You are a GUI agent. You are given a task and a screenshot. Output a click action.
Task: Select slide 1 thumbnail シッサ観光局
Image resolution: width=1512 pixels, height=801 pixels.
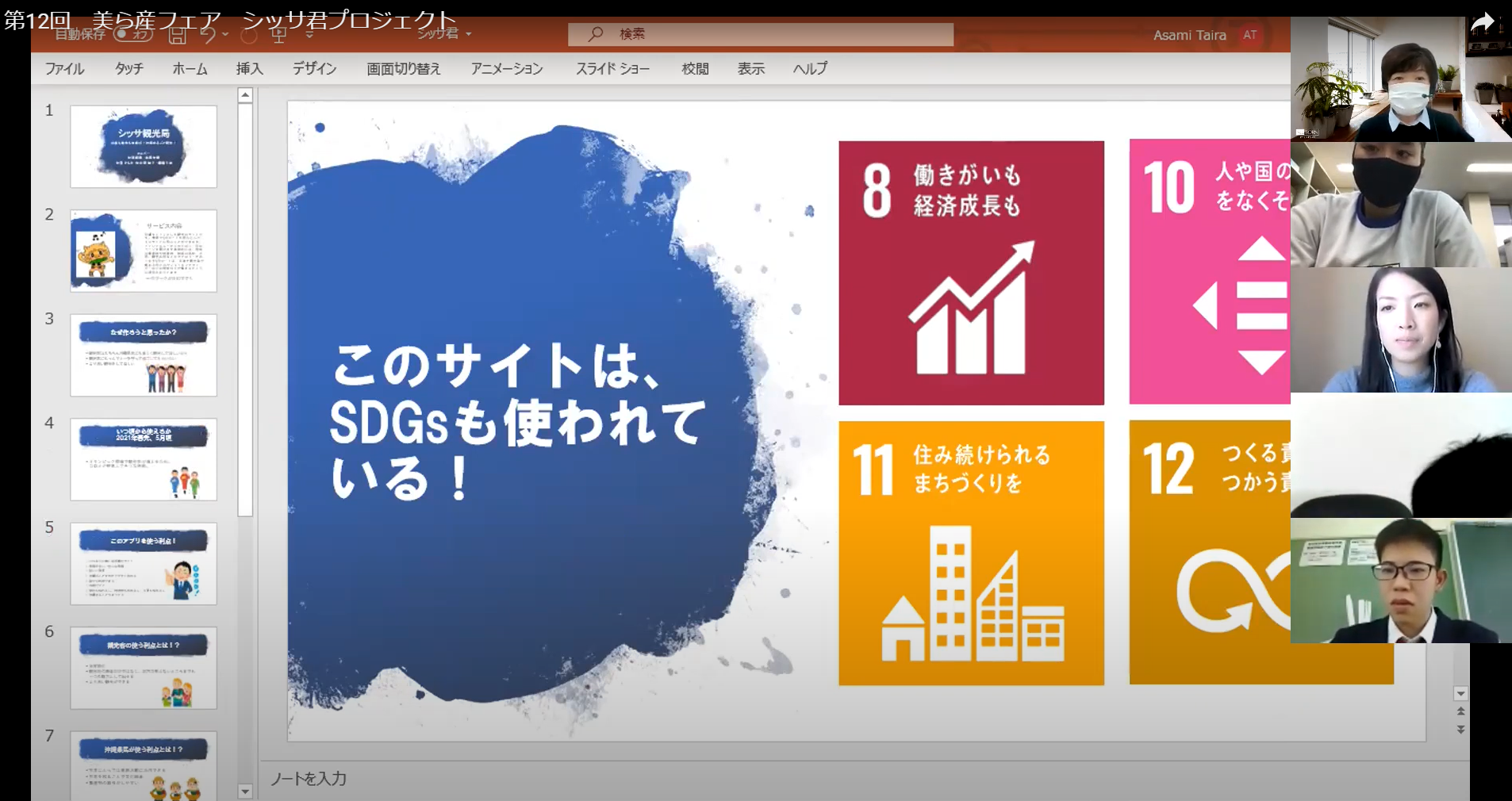[x=144, y=147]
